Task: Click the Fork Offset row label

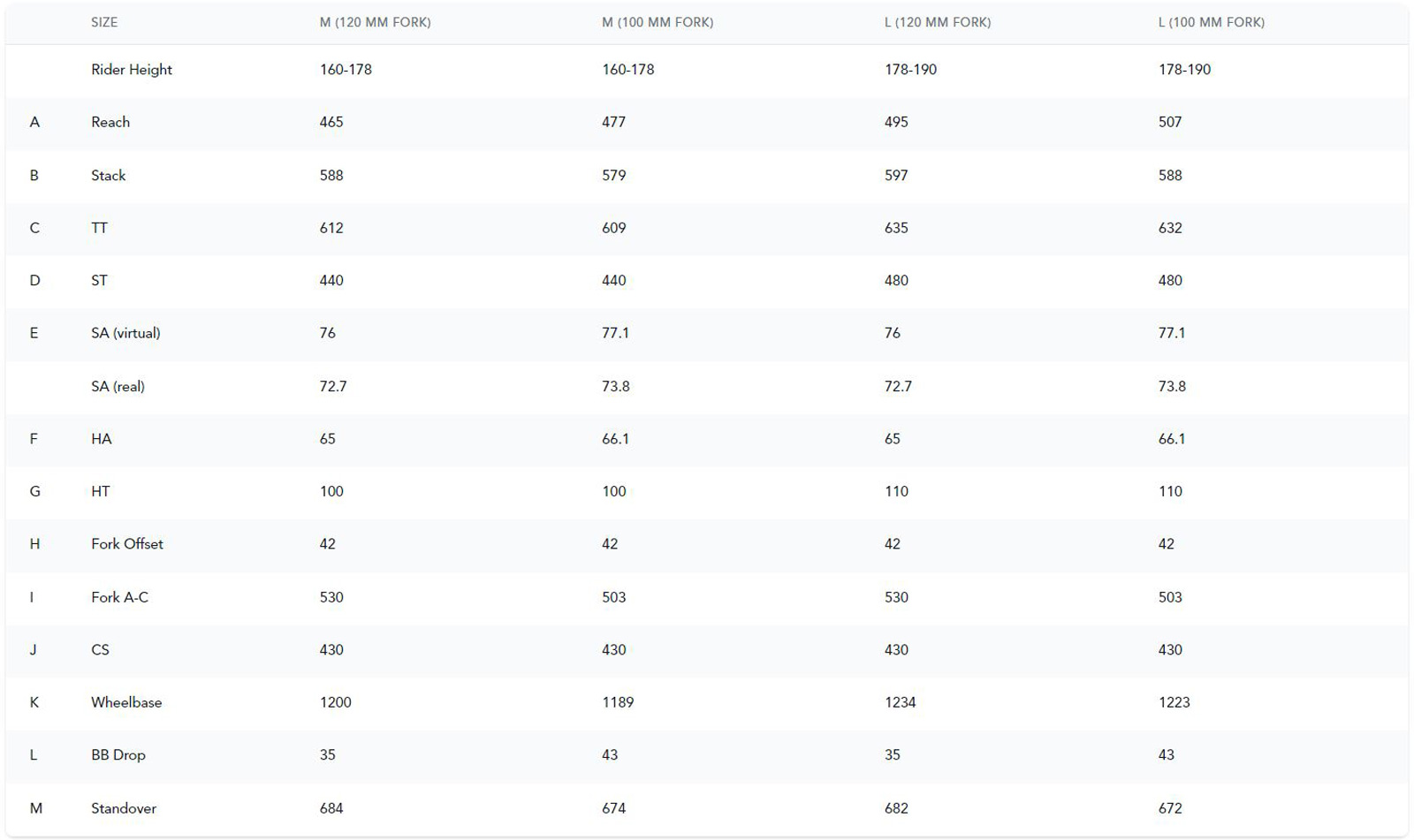Action: (127, 544)
